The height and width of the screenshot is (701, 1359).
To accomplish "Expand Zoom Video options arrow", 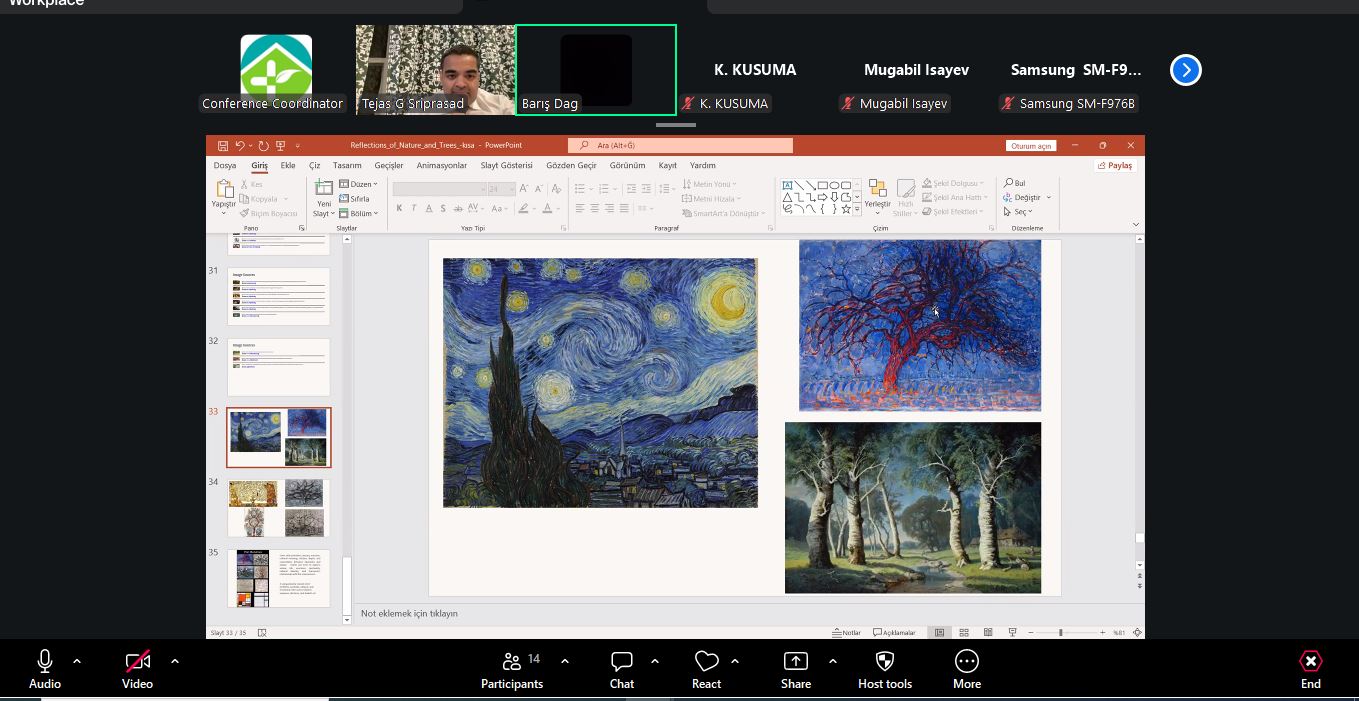I will tap(175, 661).
